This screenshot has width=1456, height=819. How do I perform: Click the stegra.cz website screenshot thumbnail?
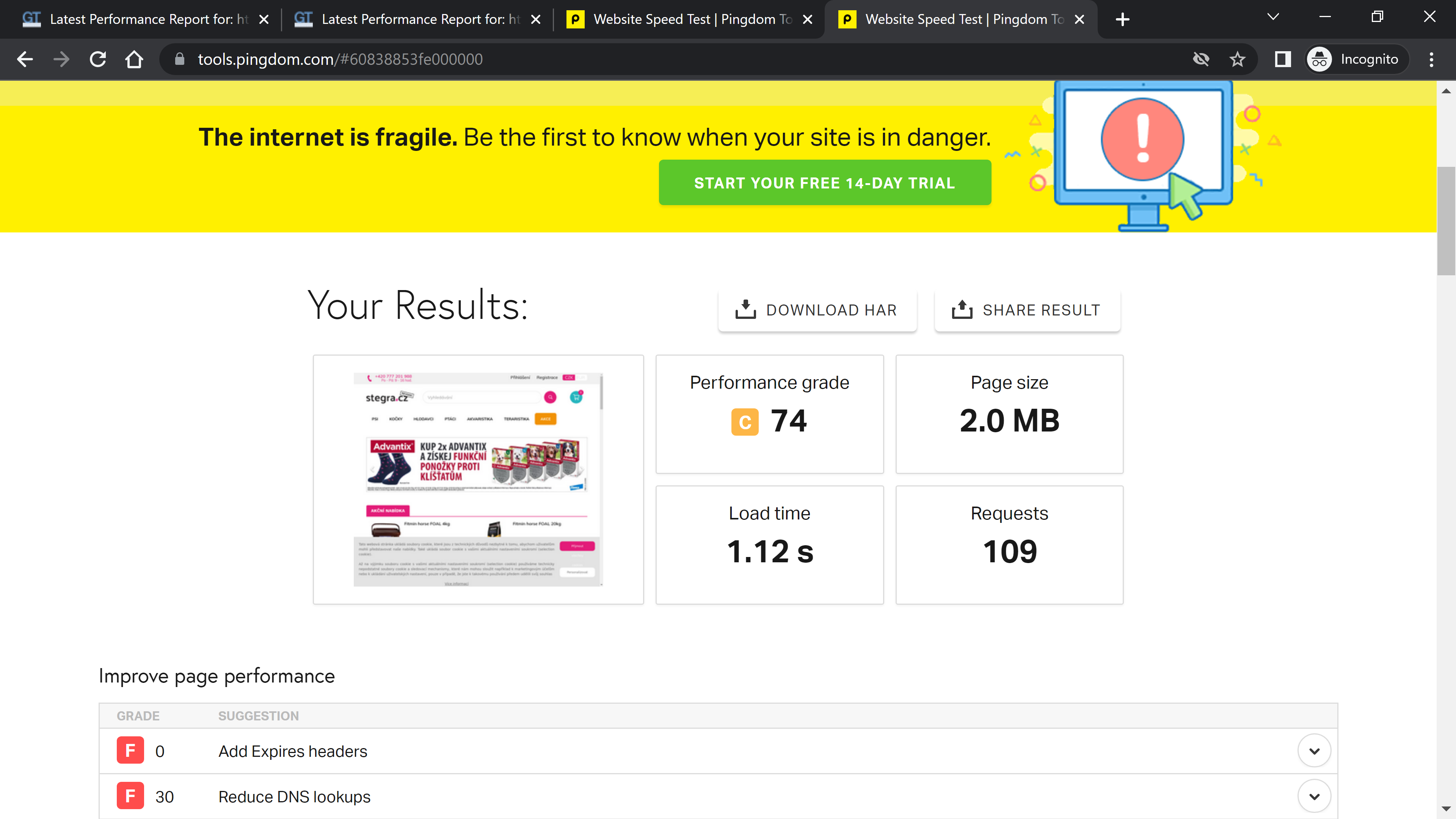point(478,479)
